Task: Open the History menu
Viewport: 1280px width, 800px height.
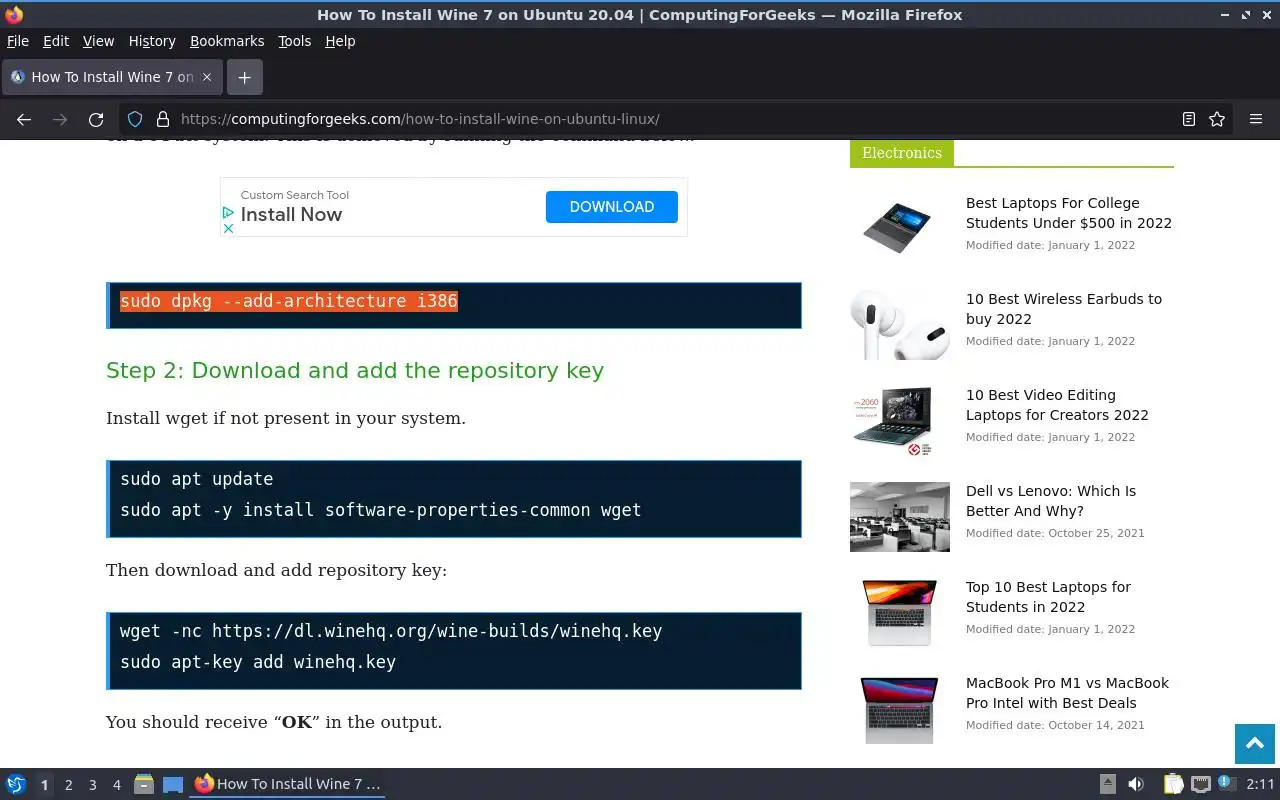Action: tap(152, 41)
